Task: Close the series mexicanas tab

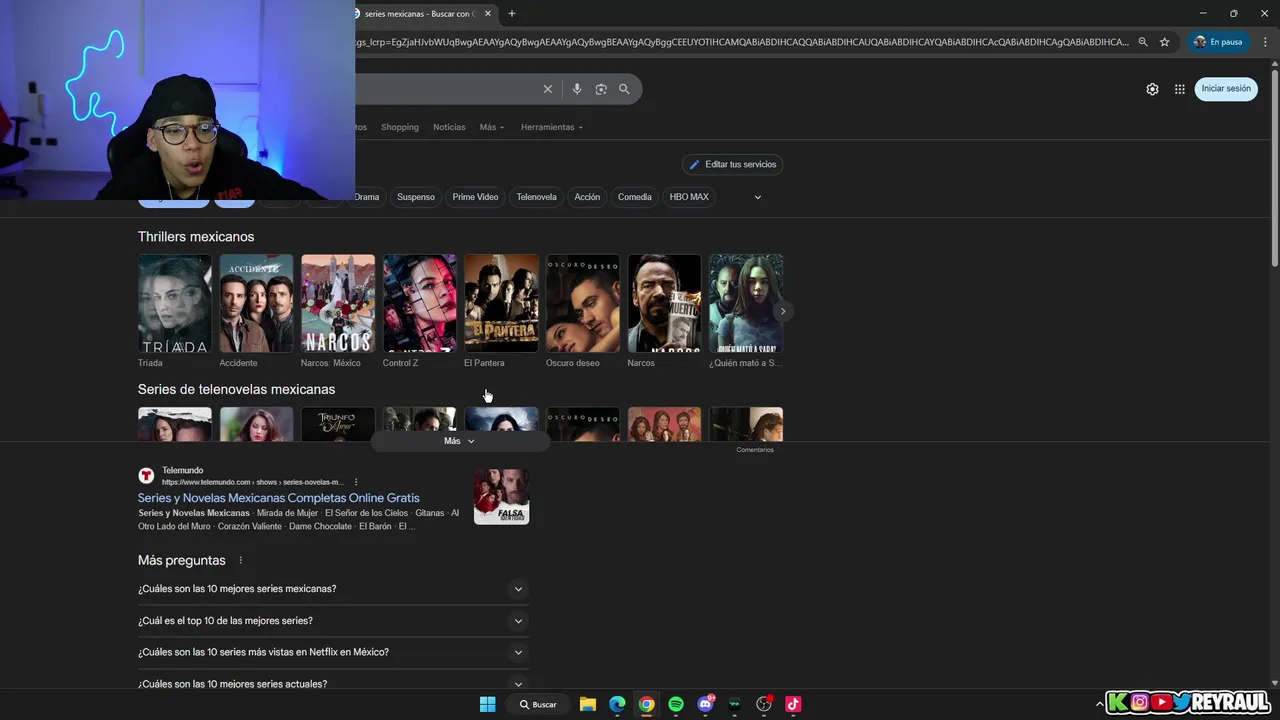Action: 490,14
